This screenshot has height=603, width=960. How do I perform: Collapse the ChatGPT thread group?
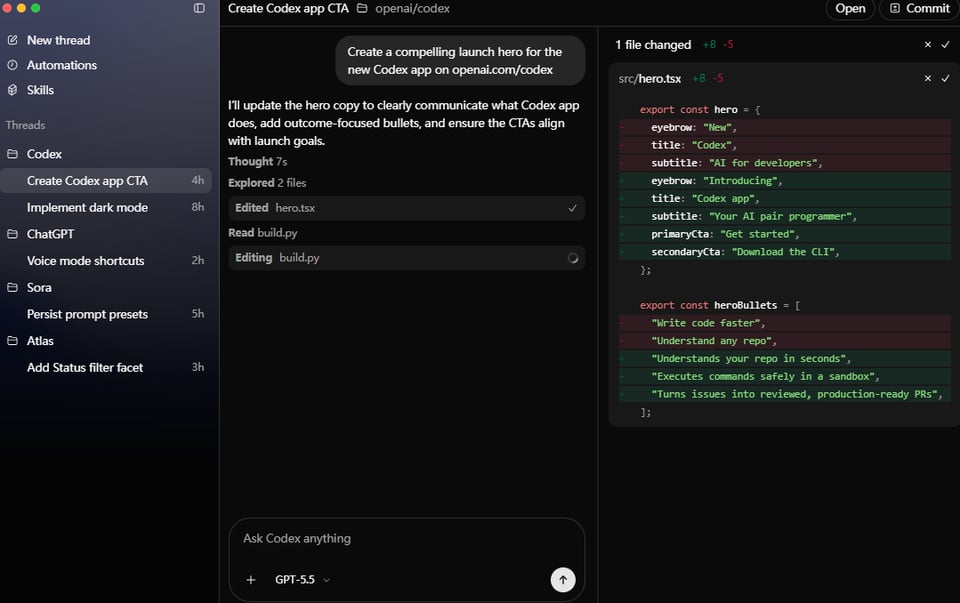coord(50,234)
